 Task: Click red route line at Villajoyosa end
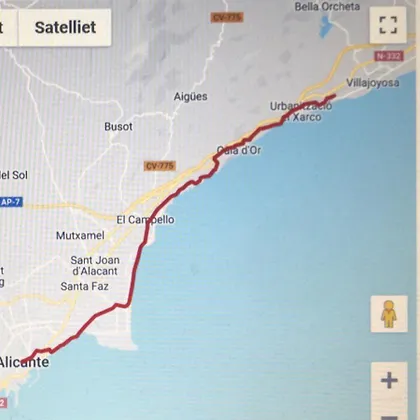pyautogui.click(x=332, y=97)
